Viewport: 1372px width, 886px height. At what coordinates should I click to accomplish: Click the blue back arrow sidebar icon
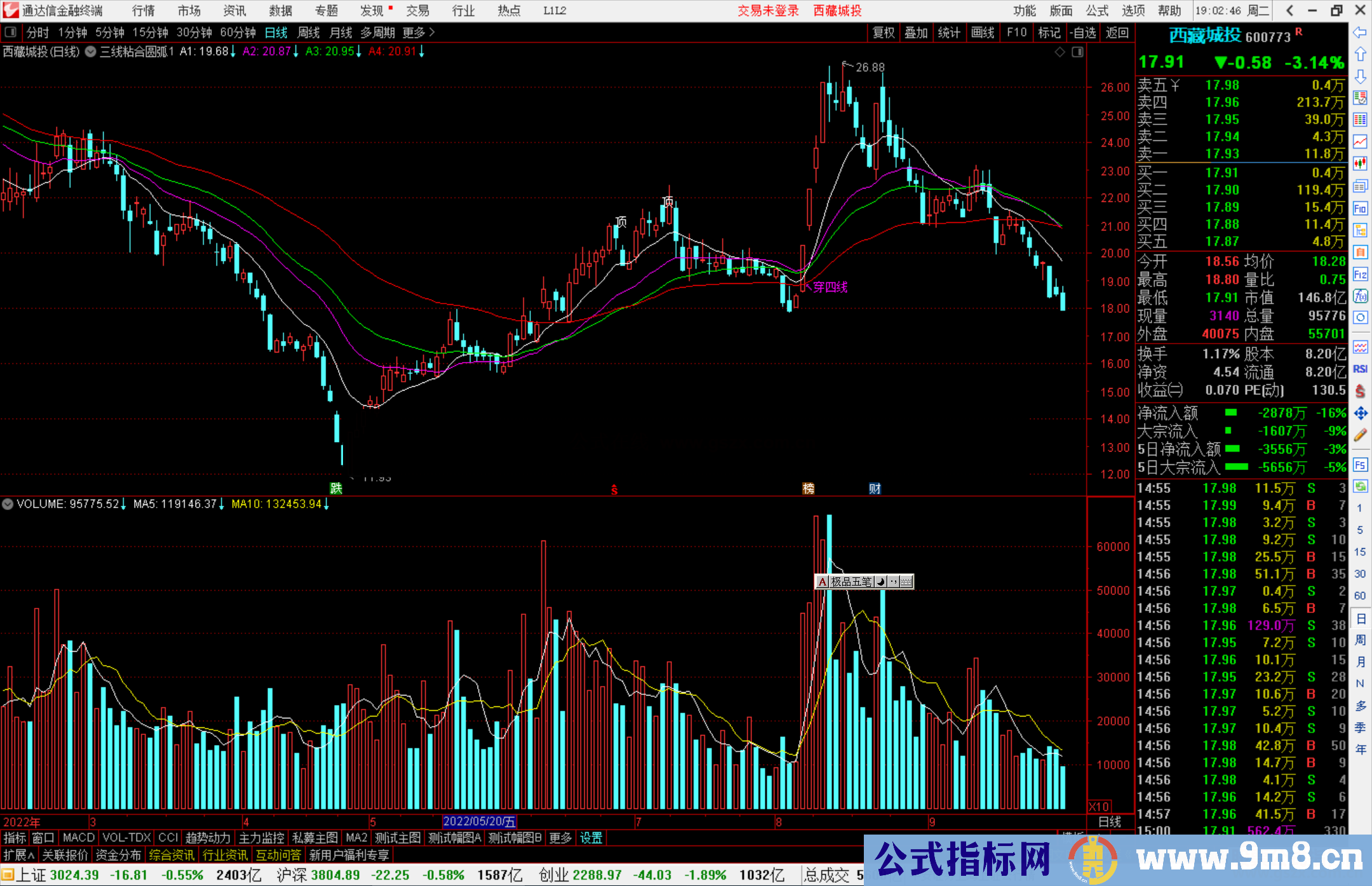coord(1360,32)
